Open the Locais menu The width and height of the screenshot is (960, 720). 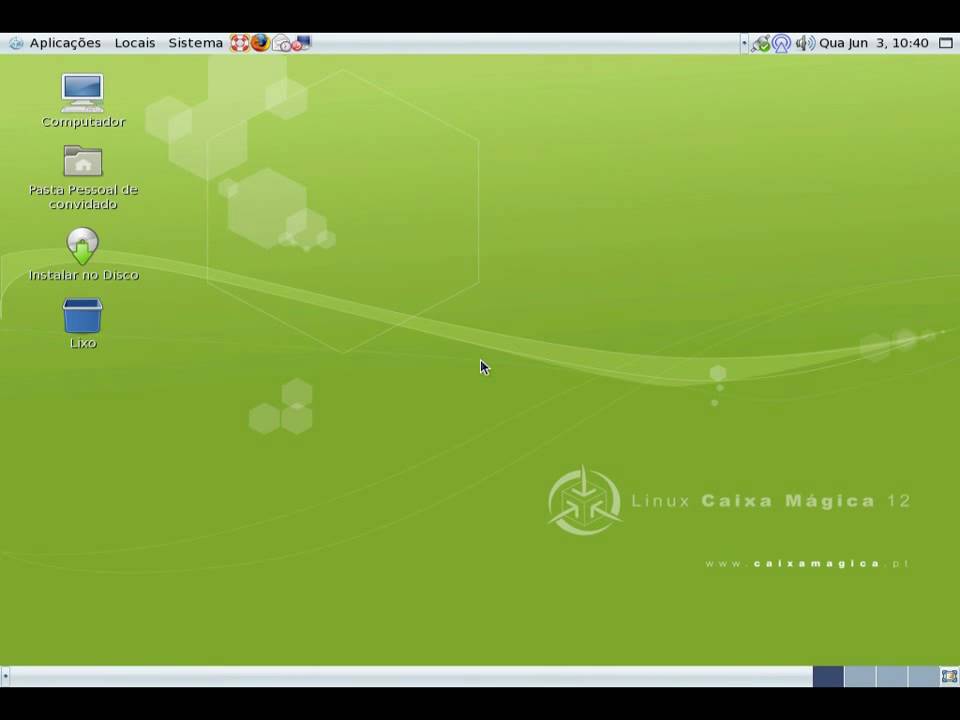pyautogui.click(x=135, y=43)
